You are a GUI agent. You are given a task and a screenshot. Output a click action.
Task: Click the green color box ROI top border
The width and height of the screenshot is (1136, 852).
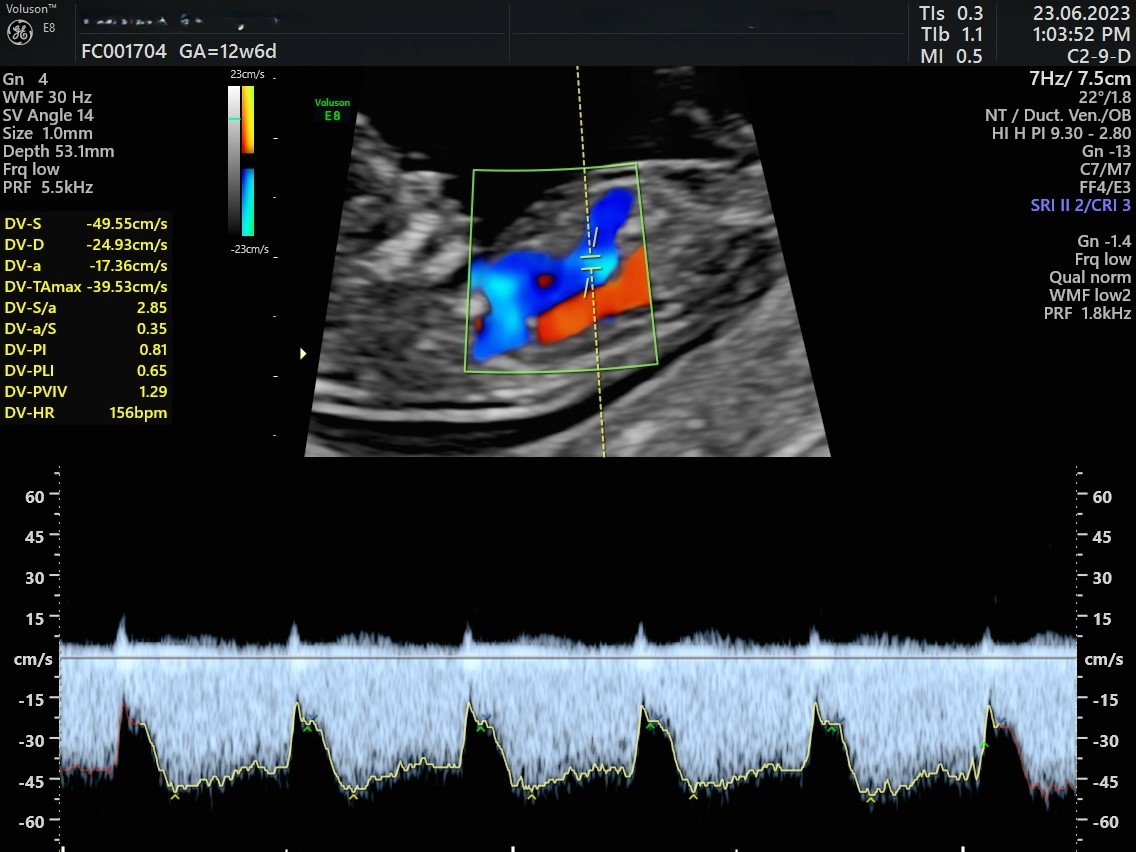tap(555, 167)
